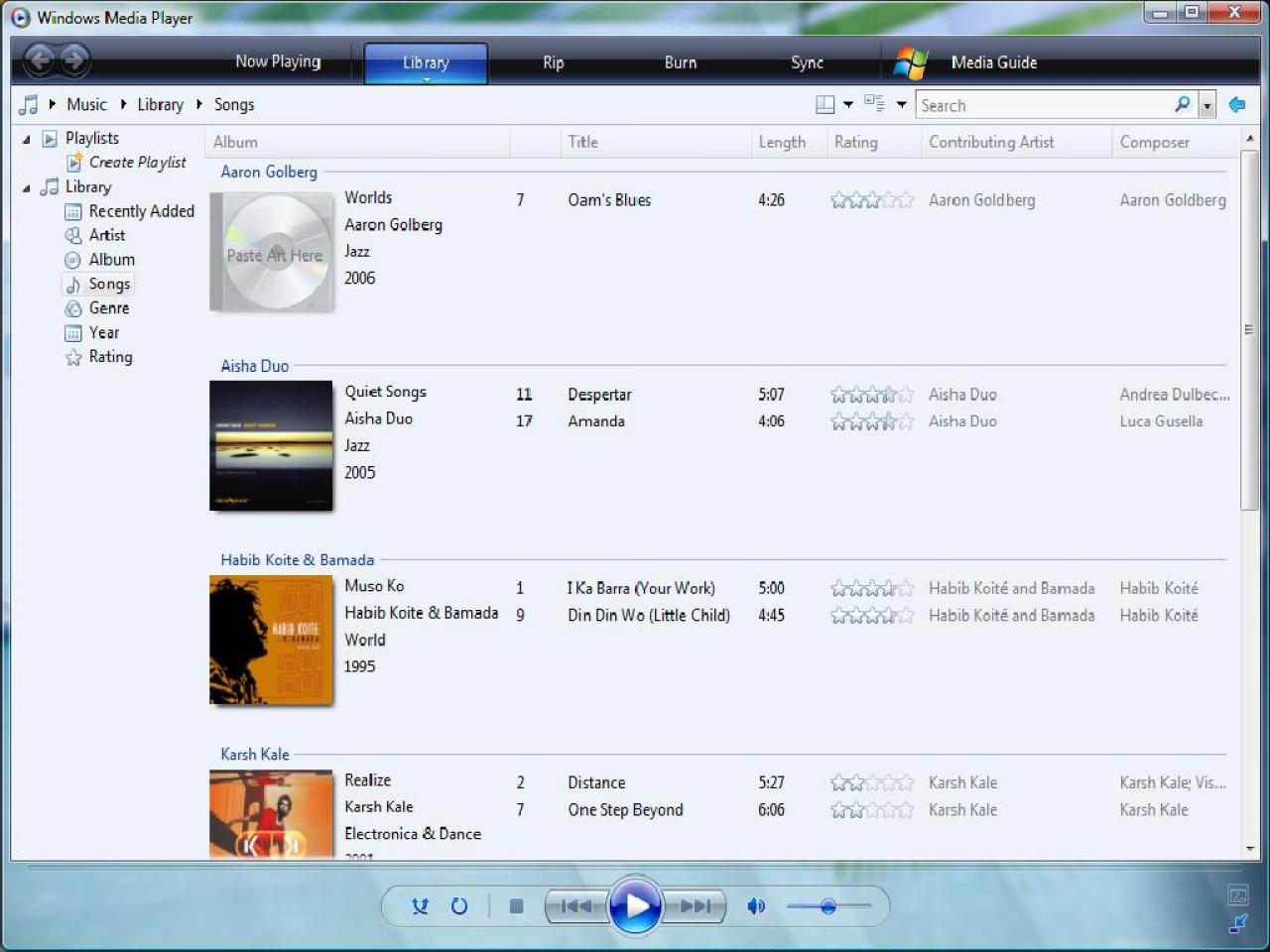The image size is (1270, 952).
Task: Sort by the Contributing Artist column header
Action: pyautogui.click(x=1016, y=143)
